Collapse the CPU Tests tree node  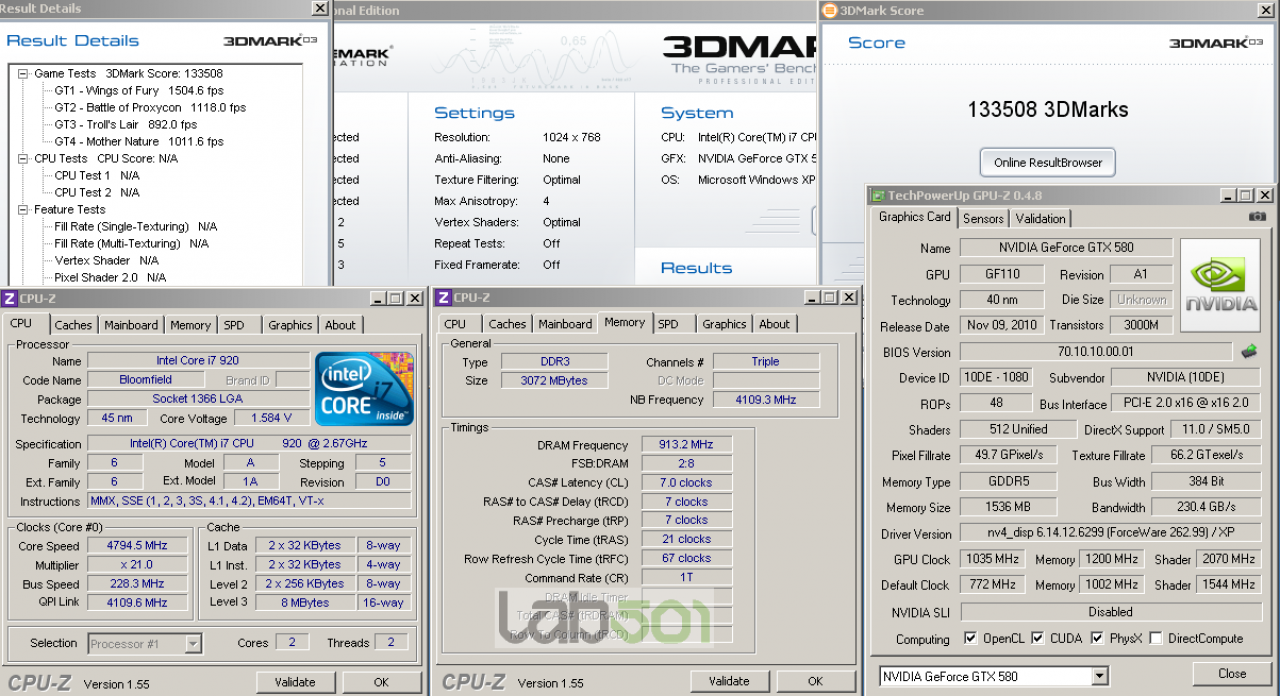pos(23,158)
